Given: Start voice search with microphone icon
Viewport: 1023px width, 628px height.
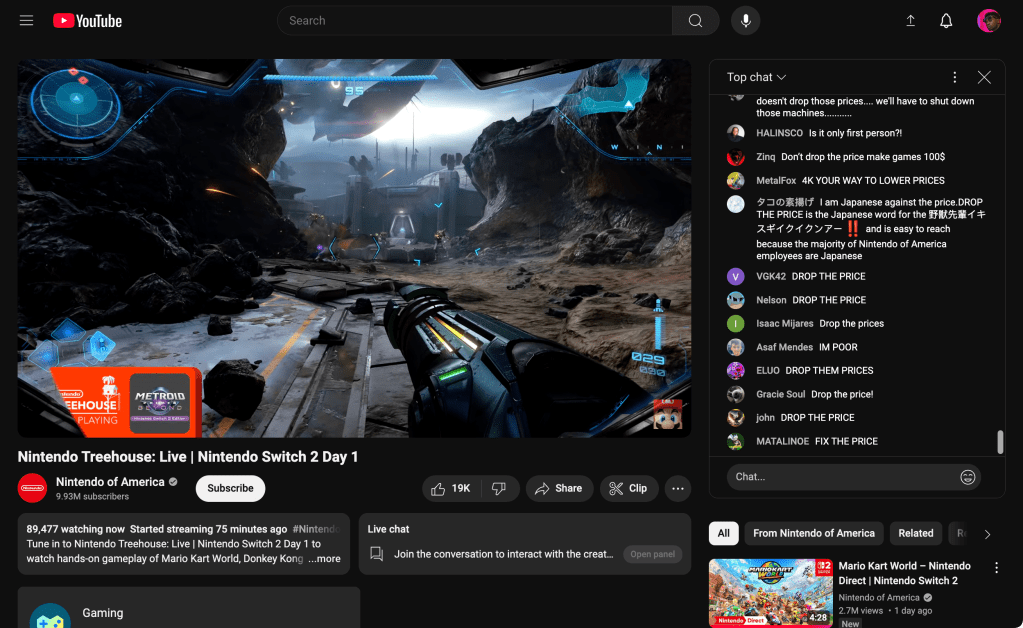Looking at the screenshot, I should tap(745, 21).
